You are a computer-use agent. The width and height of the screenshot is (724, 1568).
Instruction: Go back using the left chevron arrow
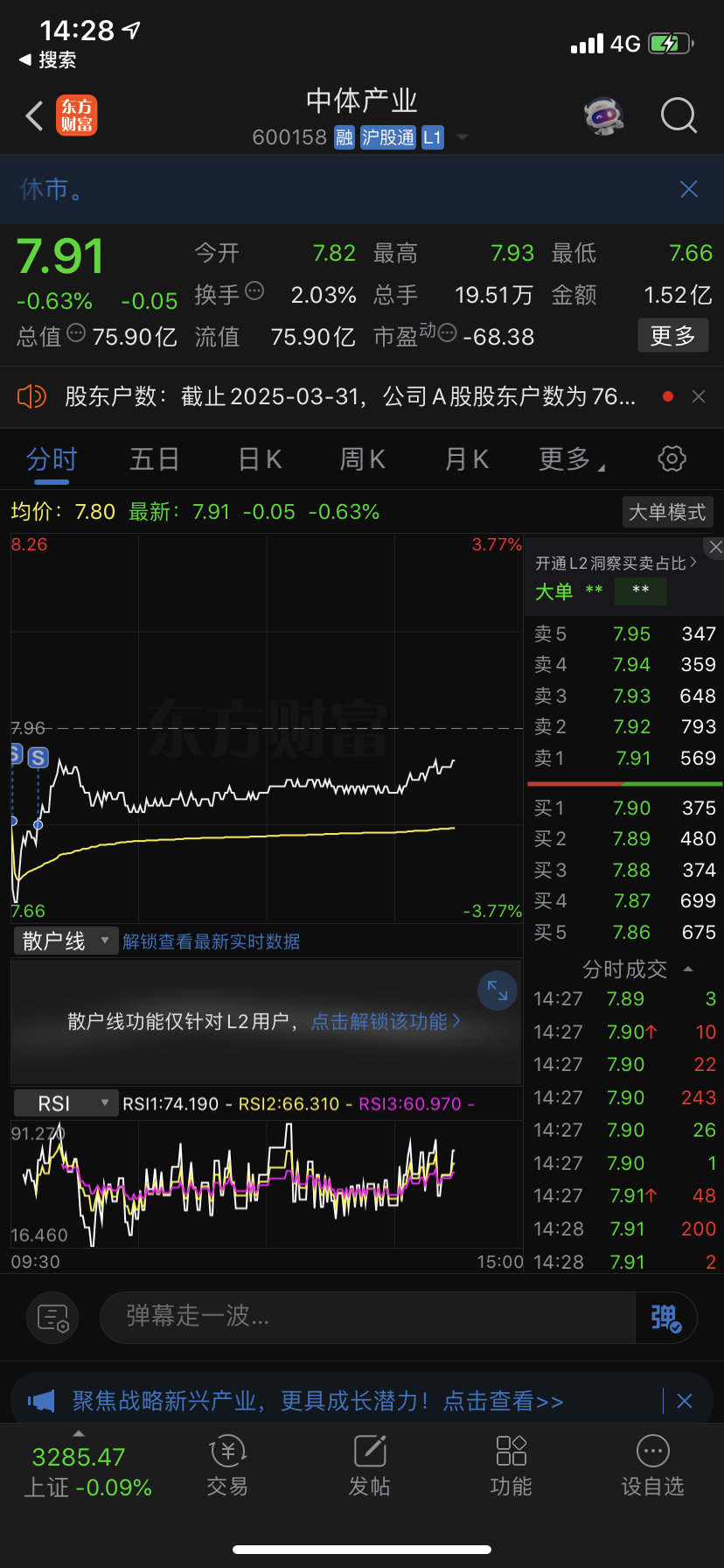coord(34,116)
